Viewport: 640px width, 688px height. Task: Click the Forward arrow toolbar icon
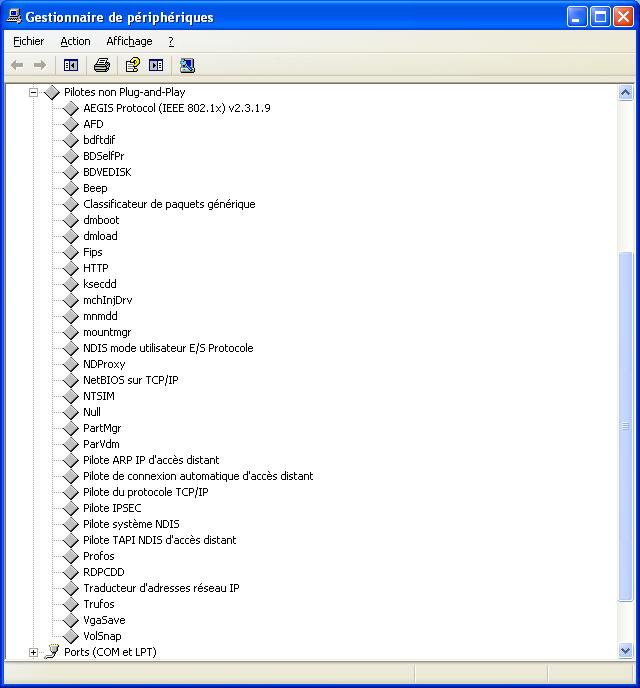point(40,65)
